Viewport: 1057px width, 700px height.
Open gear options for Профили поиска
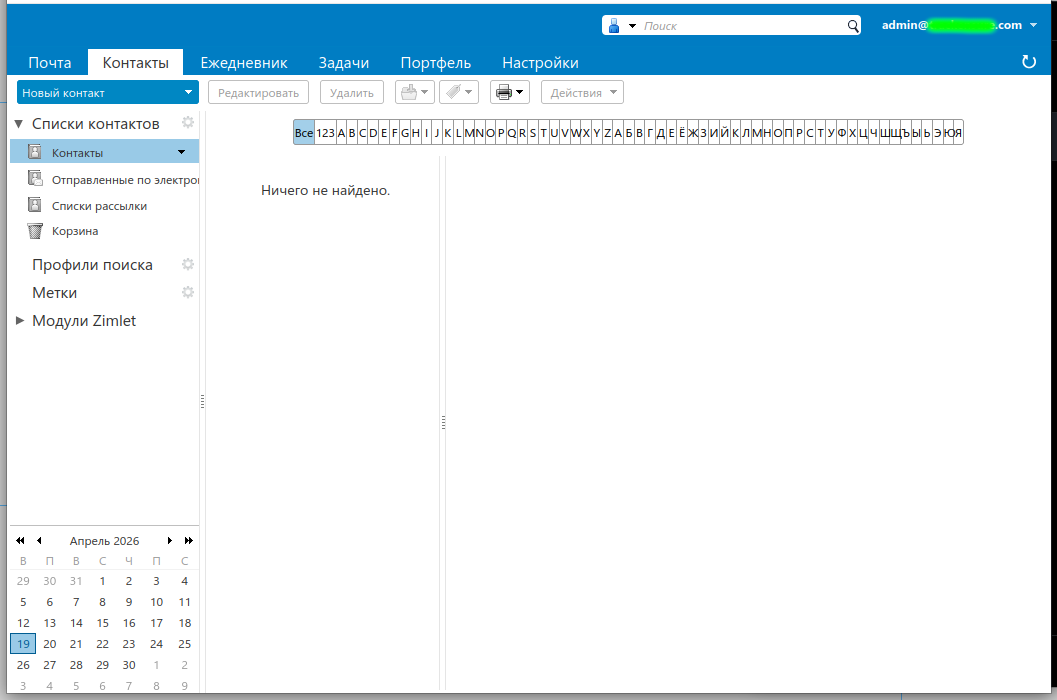(x=188, y=264)
